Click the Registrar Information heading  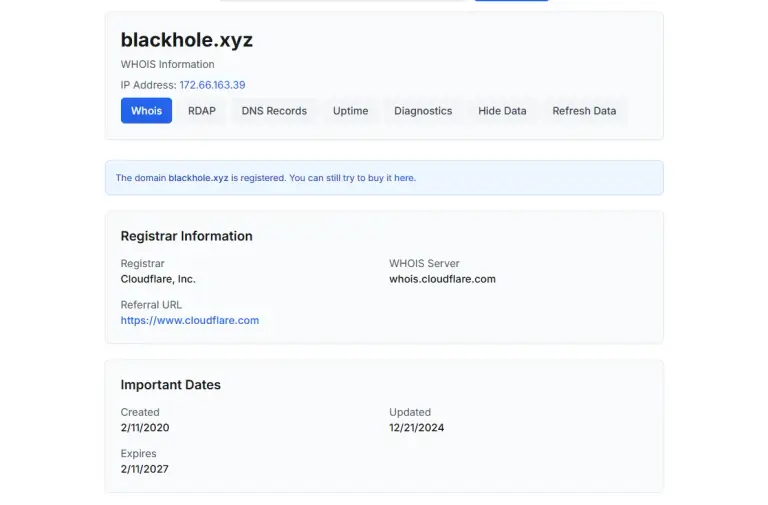coord(187,236)
